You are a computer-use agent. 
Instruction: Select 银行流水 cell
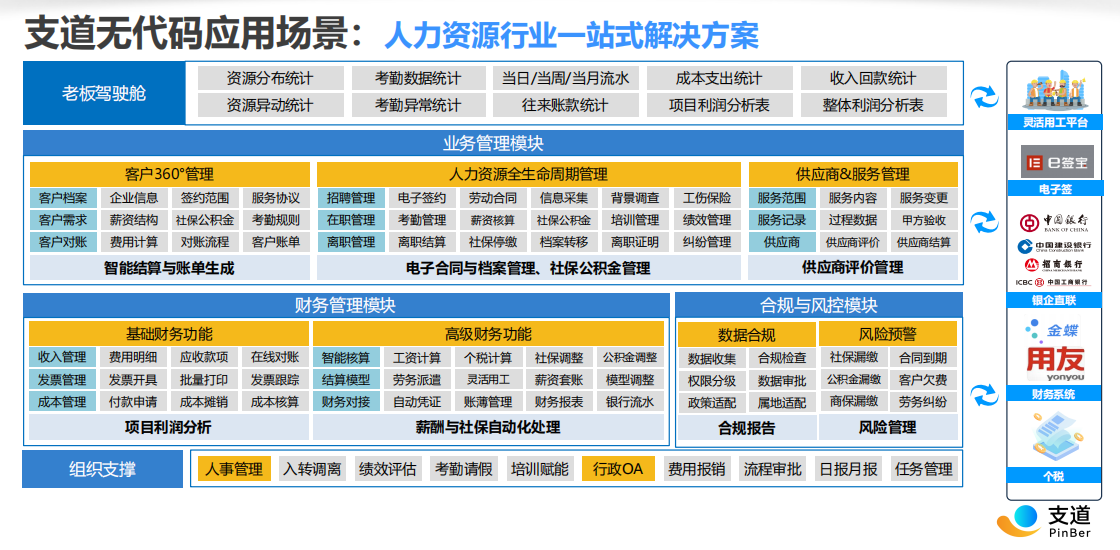tap(629, 401)
